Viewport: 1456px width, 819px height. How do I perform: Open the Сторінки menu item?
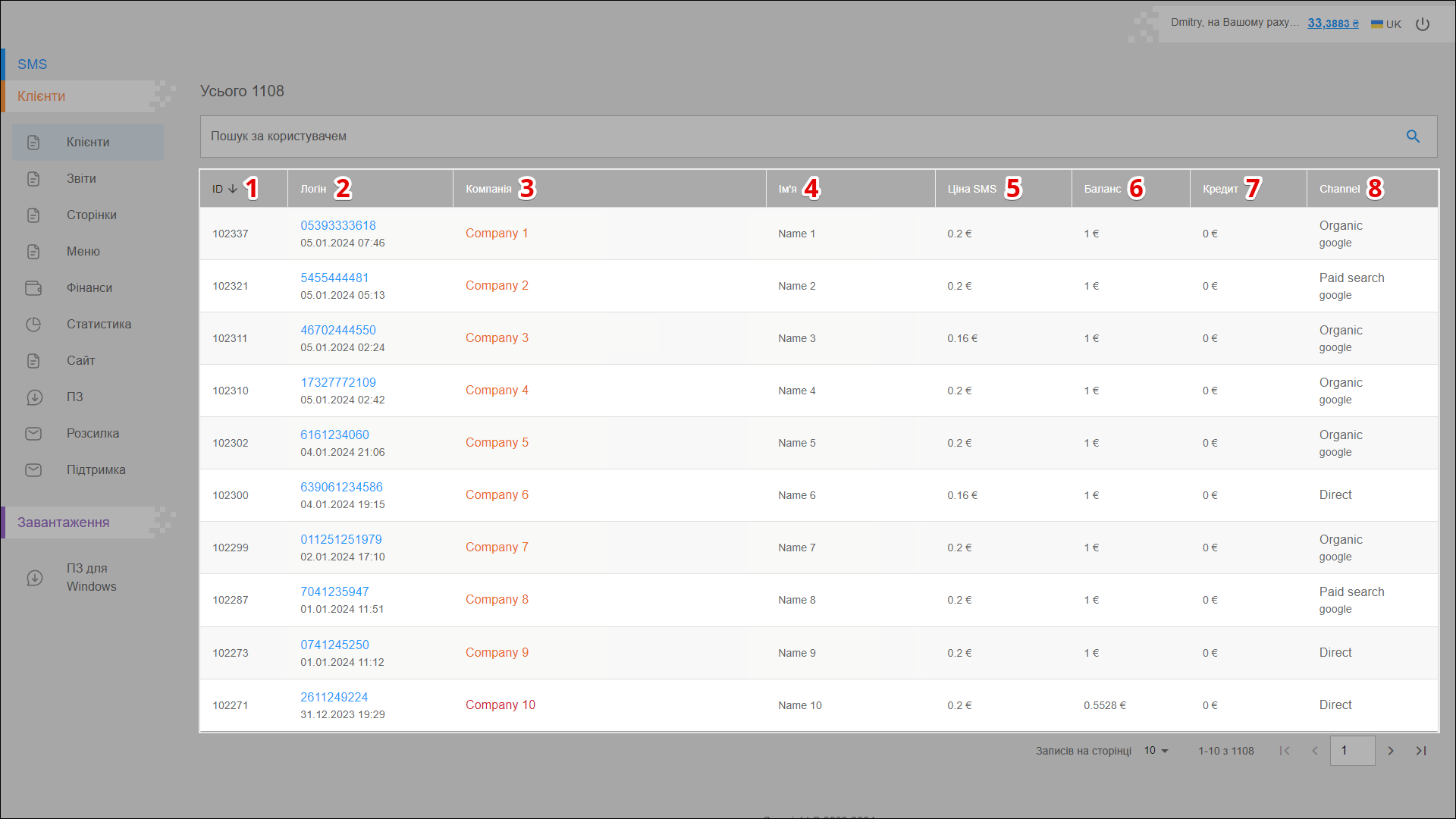pos(91,215)
